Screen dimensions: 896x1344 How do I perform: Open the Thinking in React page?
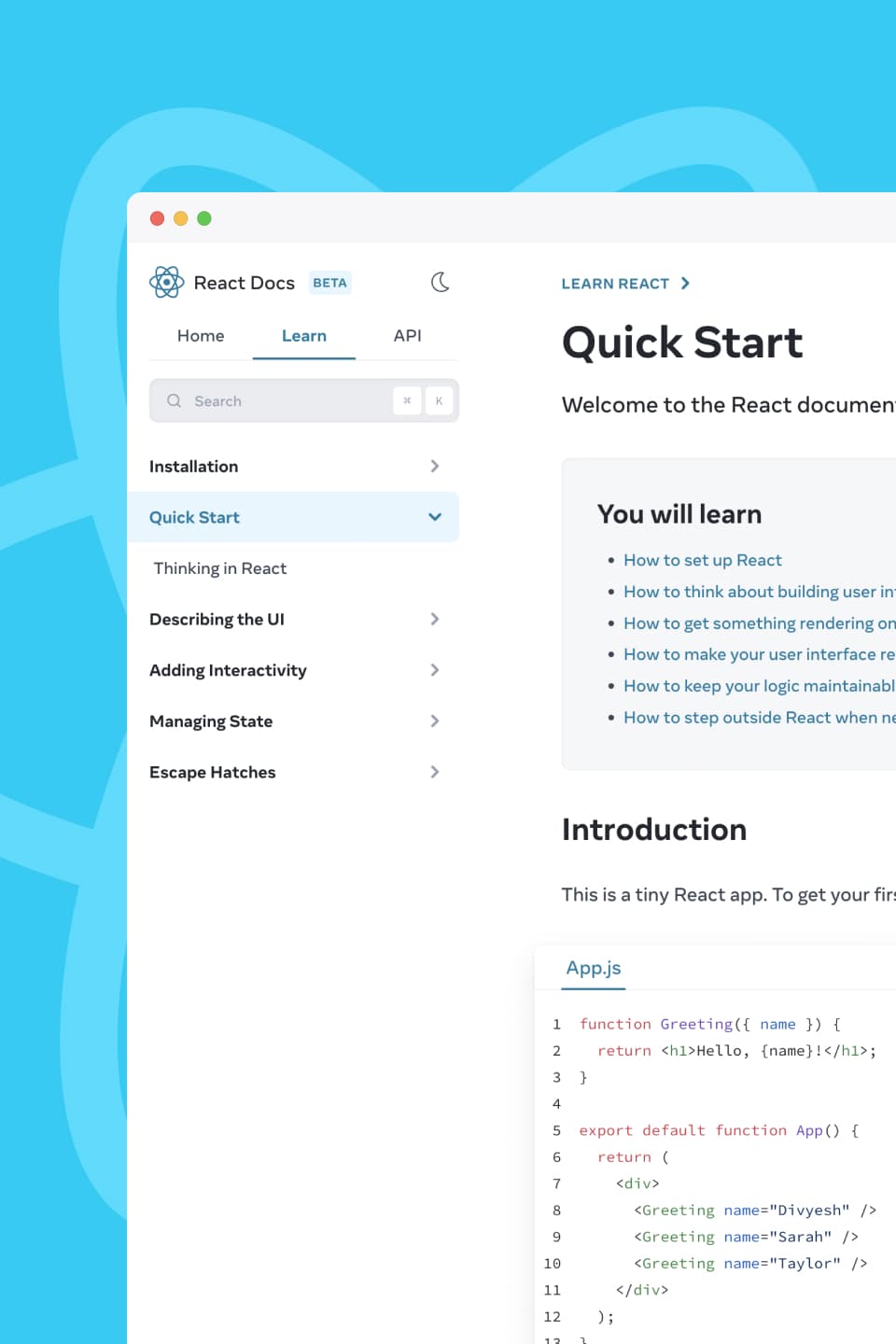[219, 567]
